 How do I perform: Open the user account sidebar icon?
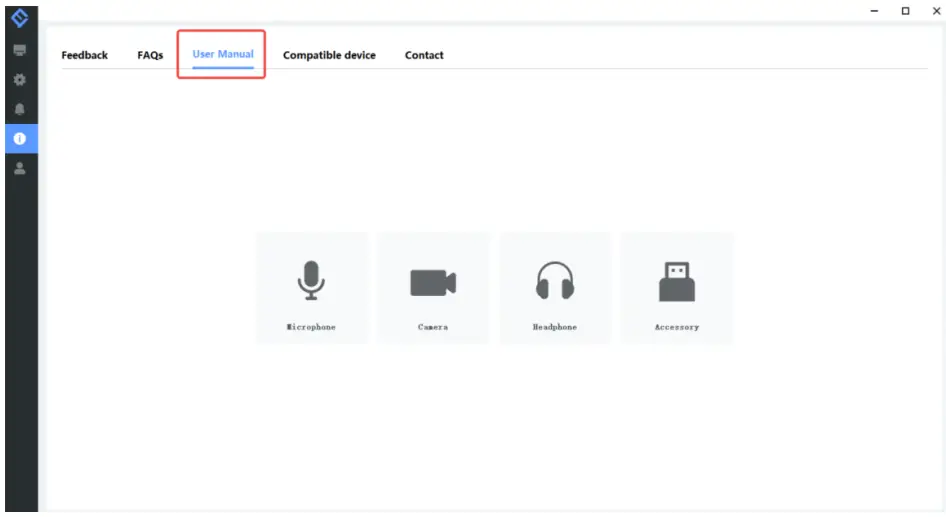tap(20, 168)
